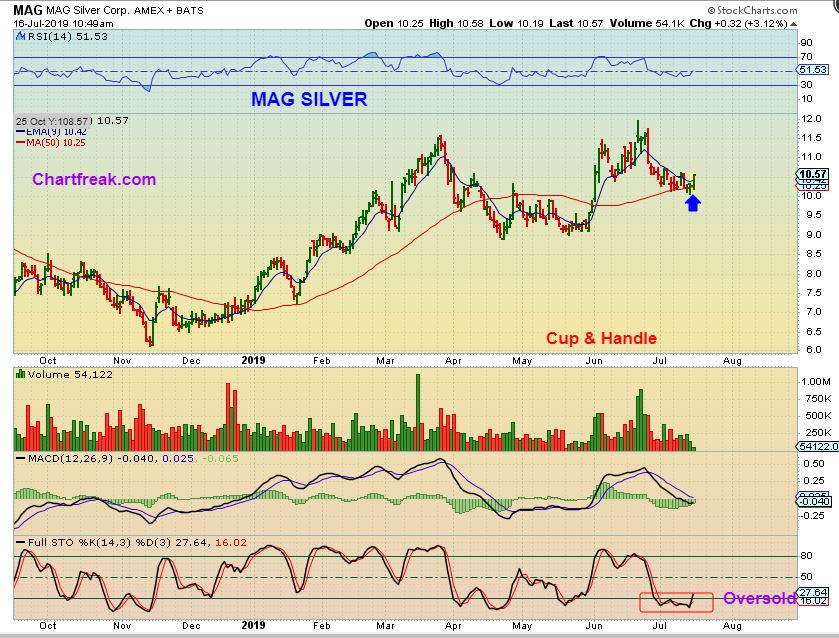839x638 pixels.
Task: Click 'Aug' on the price chart date axis
Action: 732,361
